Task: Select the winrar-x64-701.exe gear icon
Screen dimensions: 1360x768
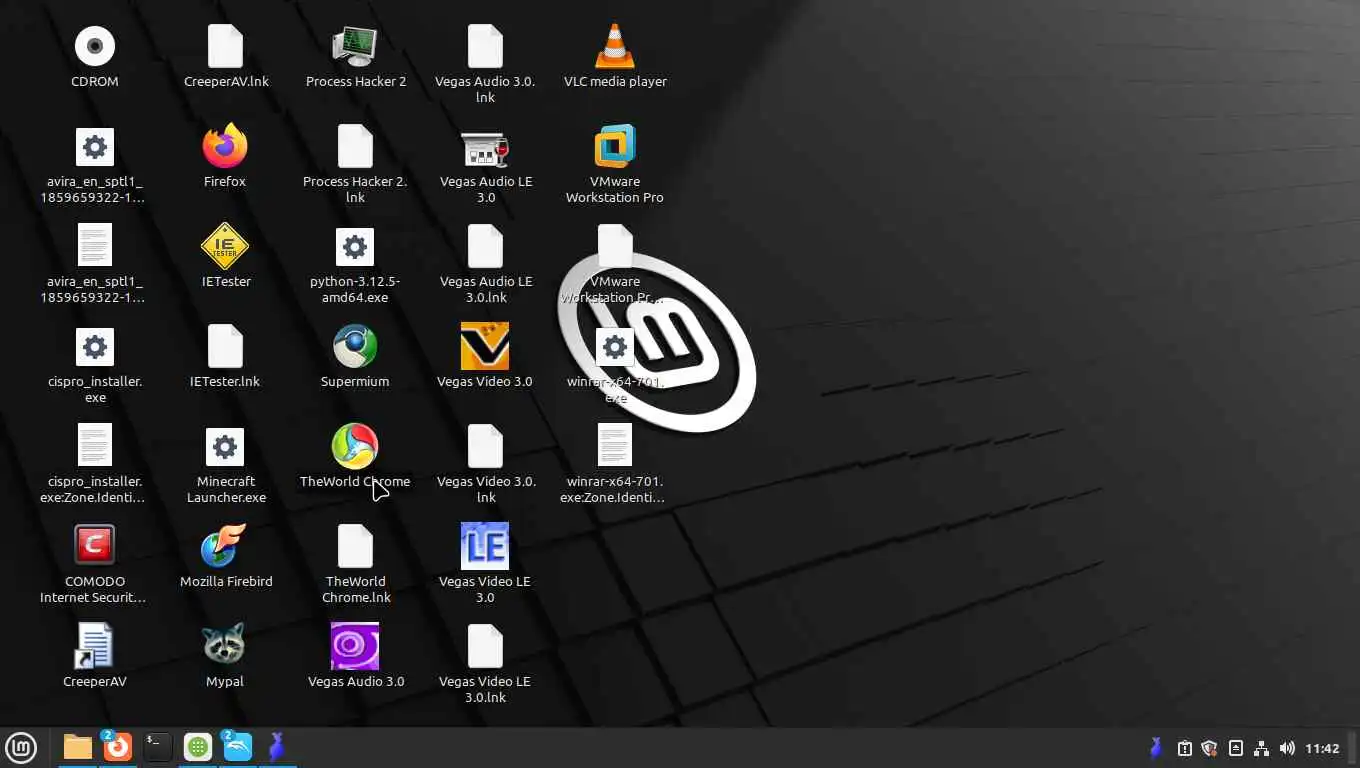Action: (x=615, y=347)
